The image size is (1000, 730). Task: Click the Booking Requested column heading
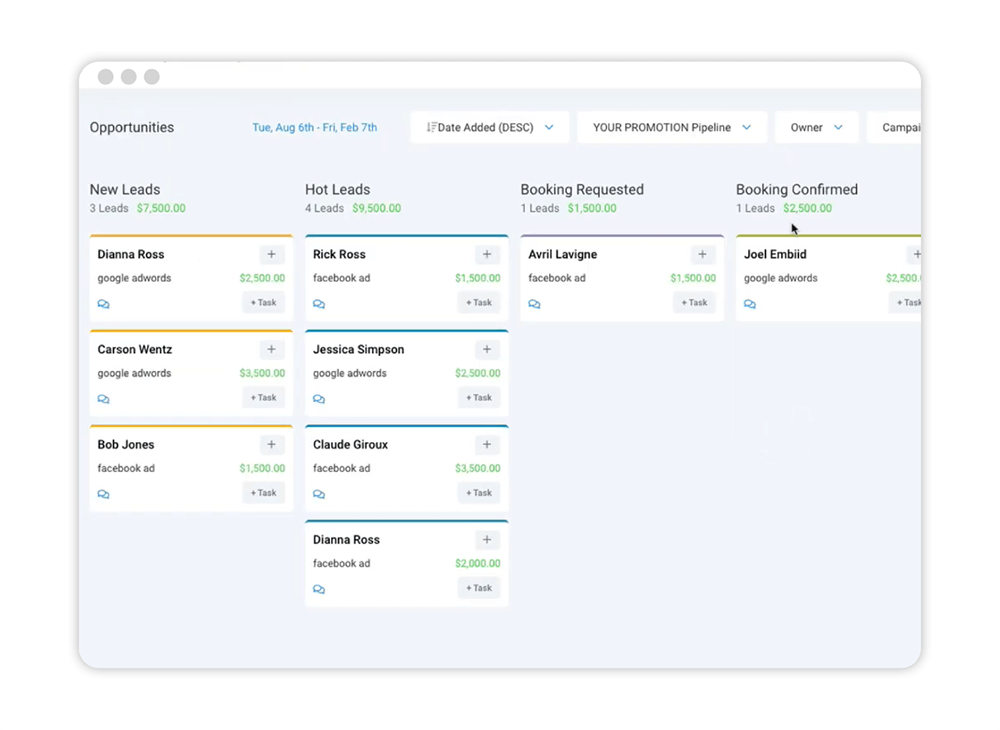pos(582,189)
